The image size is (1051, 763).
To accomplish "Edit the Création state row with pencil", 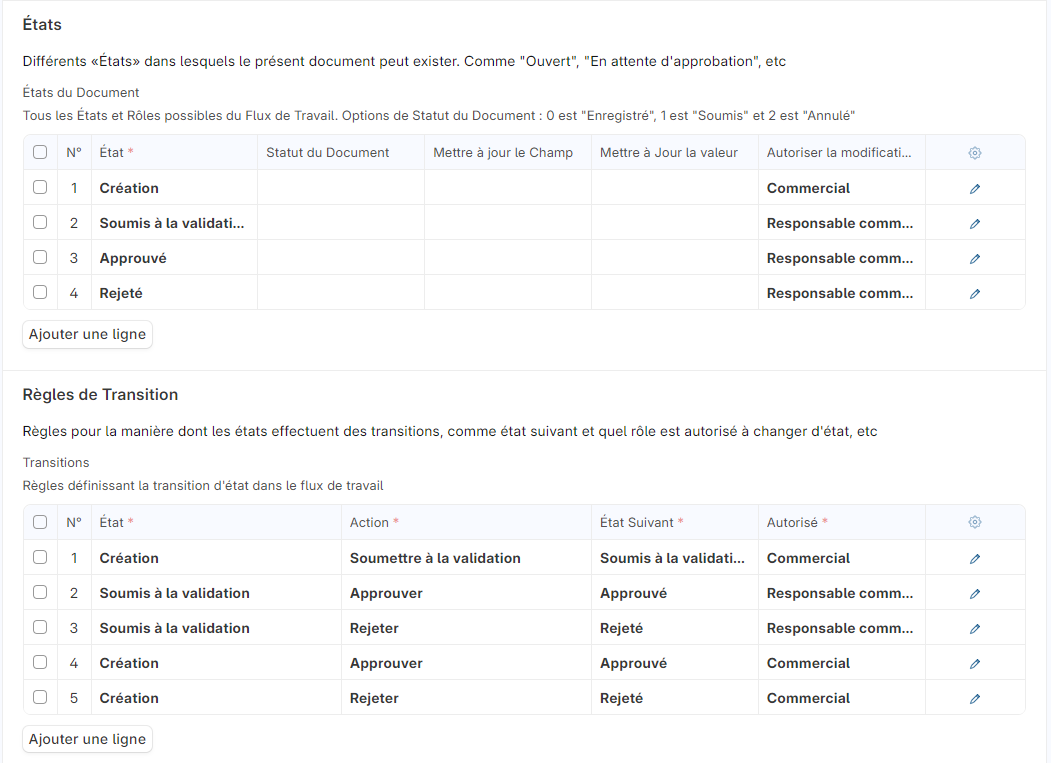I will [x=975, y=188].
